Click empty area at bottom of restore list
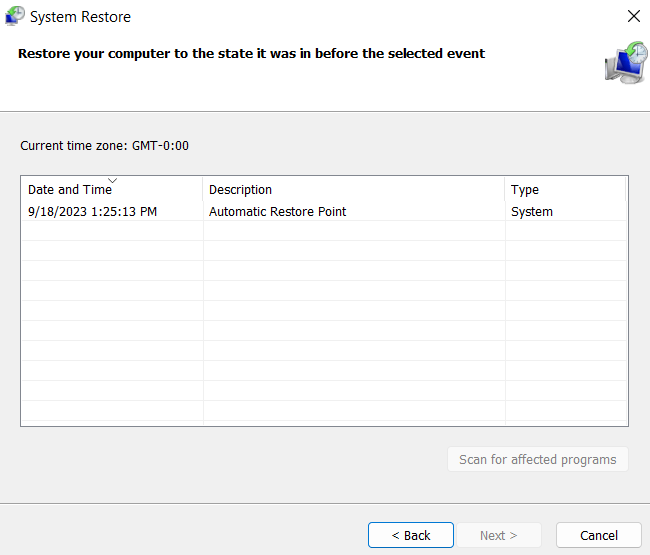The image size is (650, 555). point(324,412)
